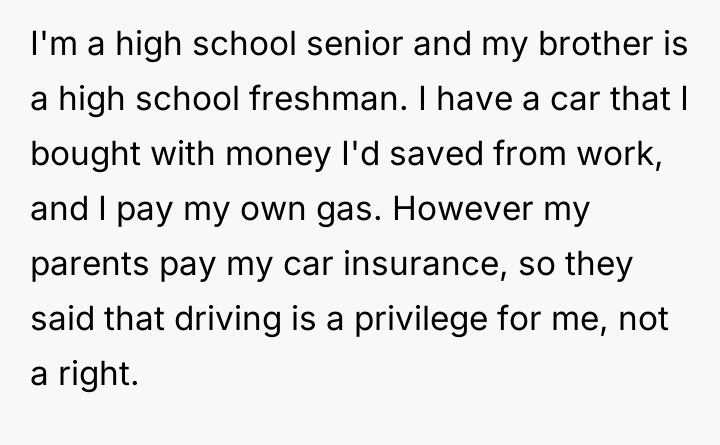Click the word "parents"
The image size is (720, 445).
click(x=90, y=270)
